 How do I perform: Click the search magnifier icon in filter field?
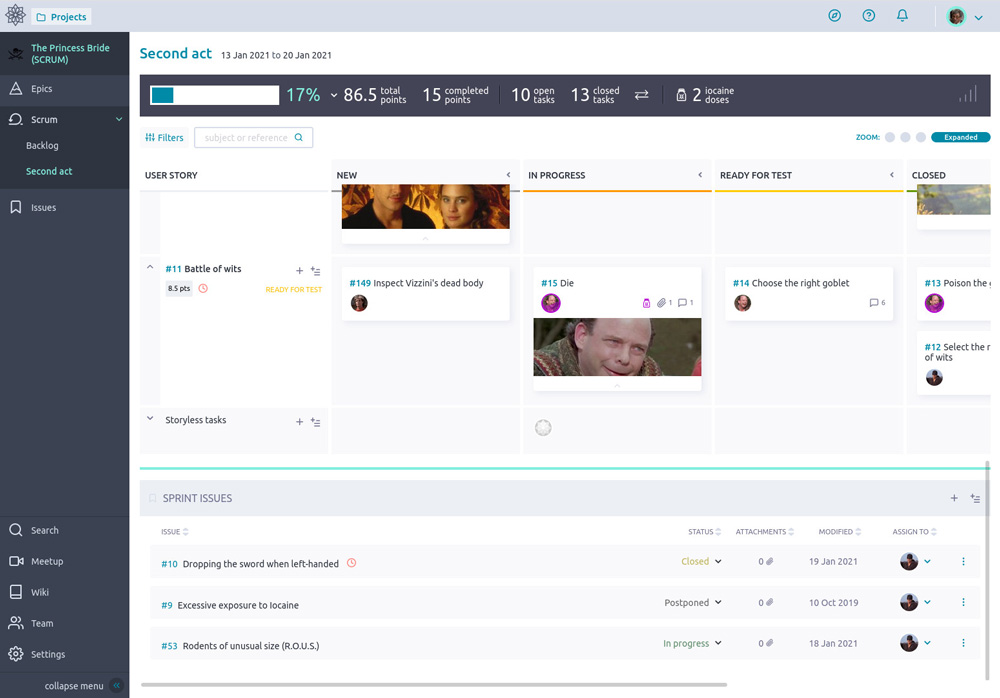298,137
